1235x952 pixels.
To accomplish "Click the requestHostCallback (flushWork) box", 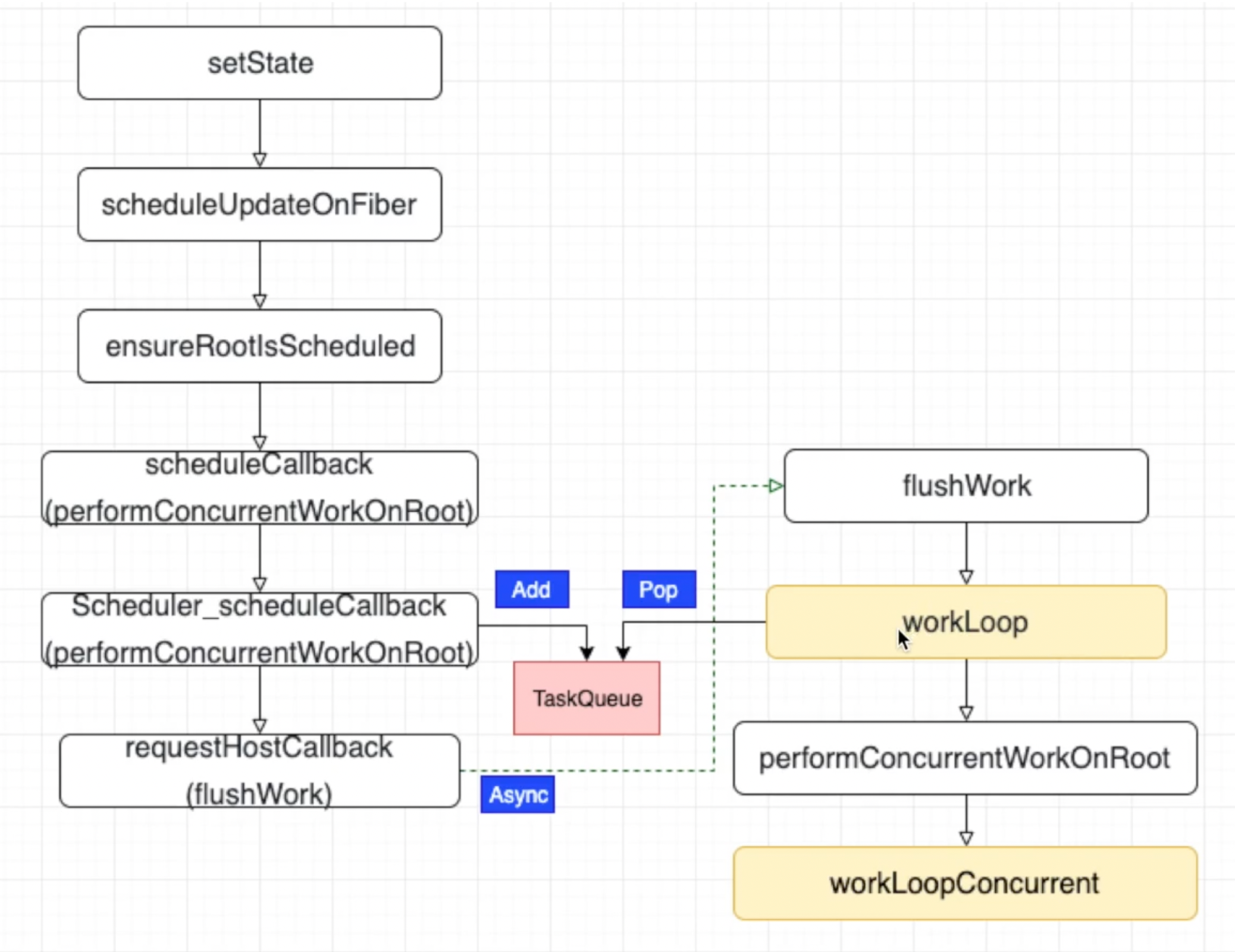I will pyautogui.click(x=259, y=771).
